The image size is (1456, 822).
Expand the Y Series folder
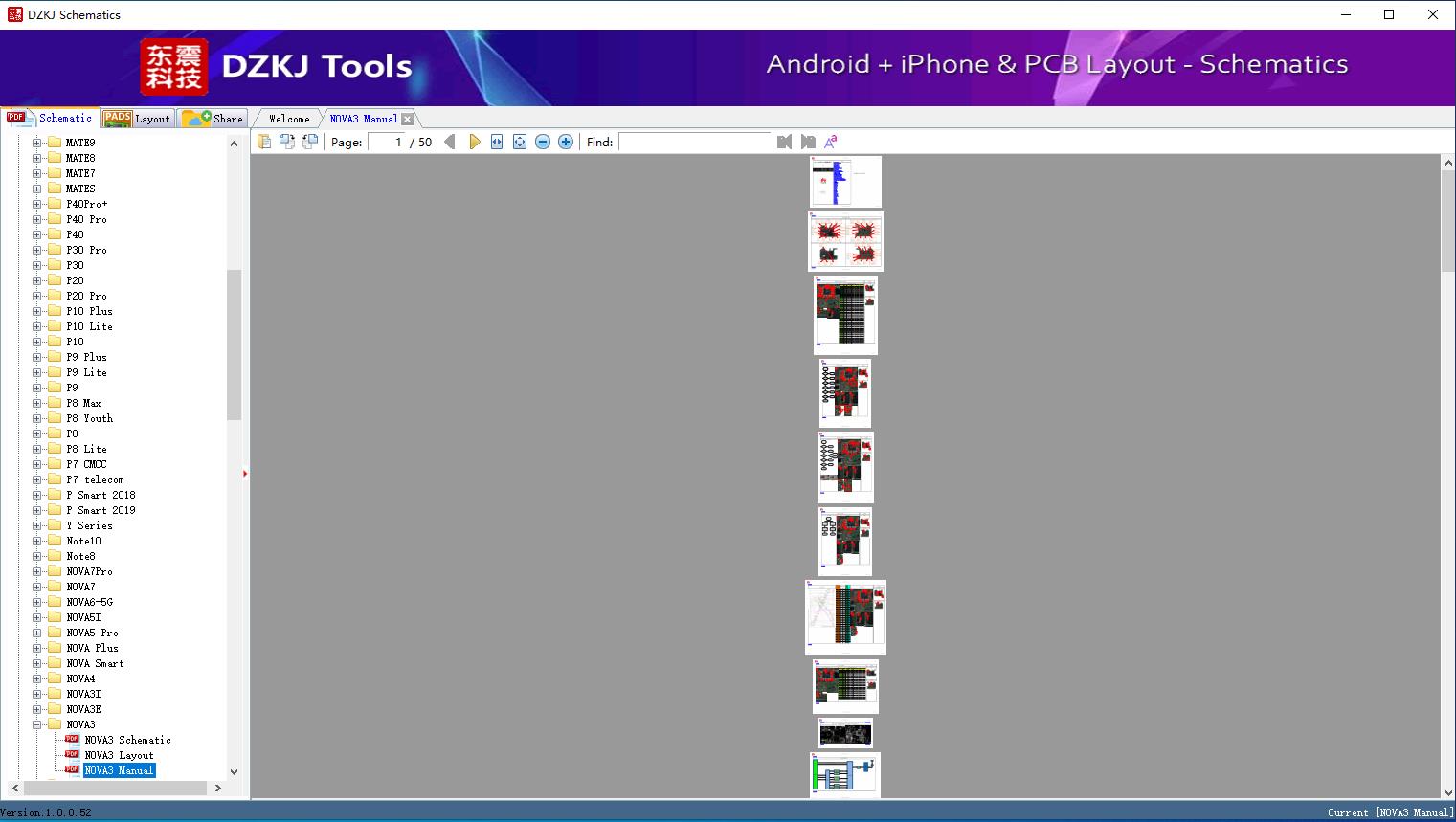coord(37,525)
